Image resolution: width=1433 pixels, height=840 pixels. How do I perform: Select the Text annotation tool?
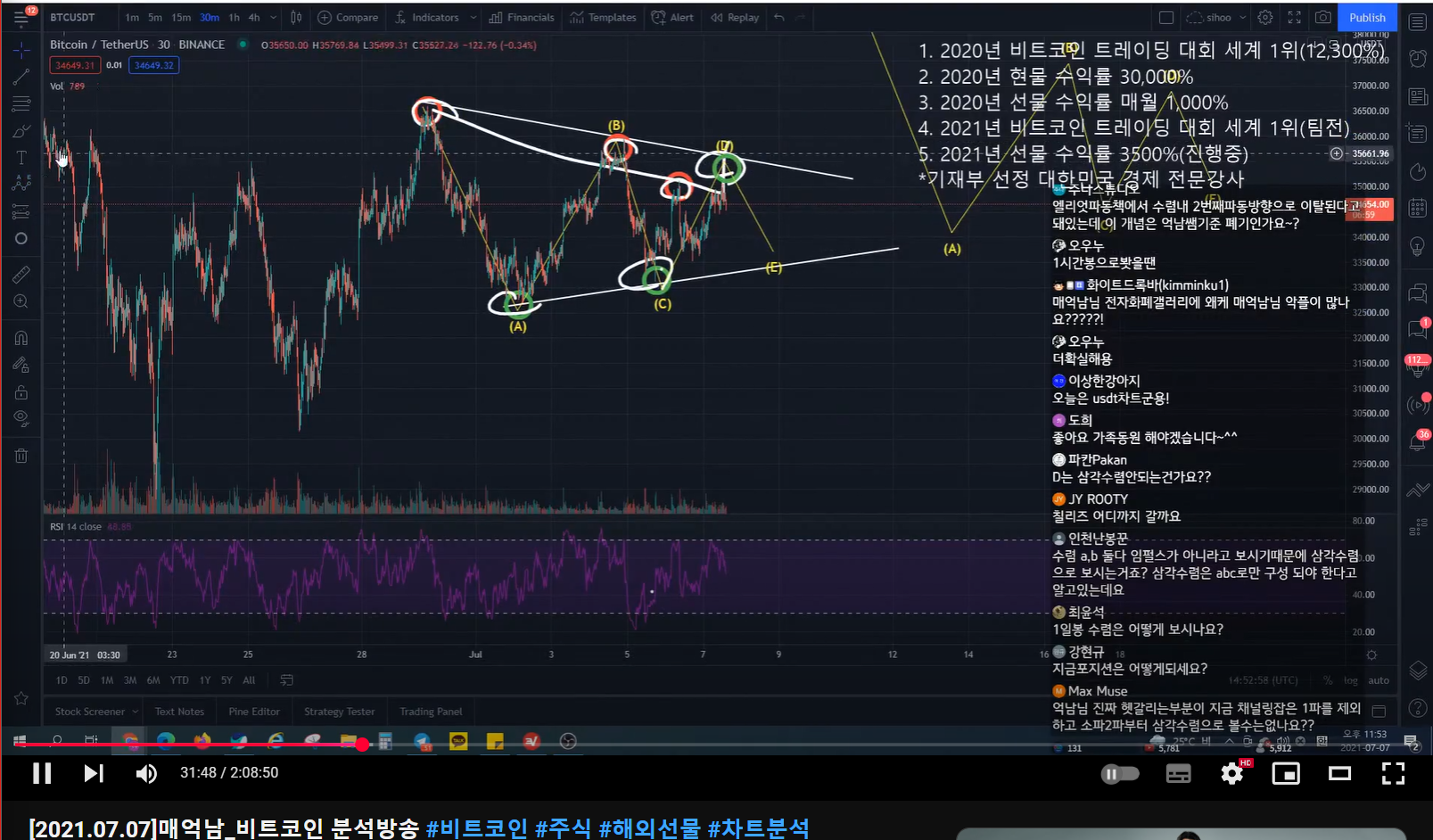tap(21, 158)
